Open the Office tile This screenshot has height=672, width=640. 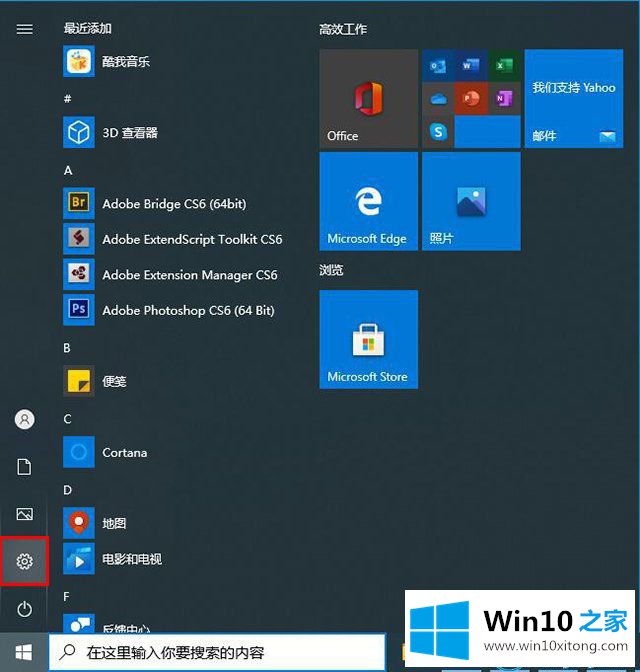(369, 99)
